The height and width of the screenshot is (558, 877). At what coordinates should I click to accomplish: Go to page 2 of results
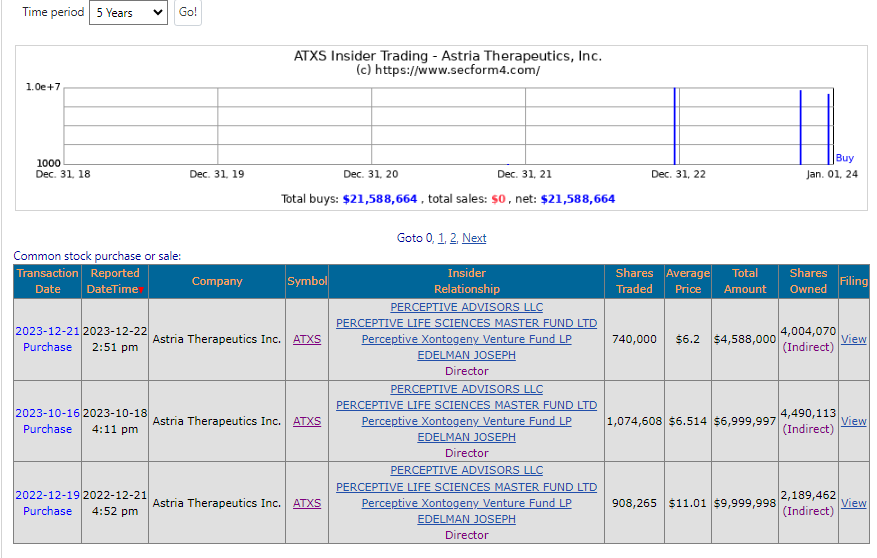coord(453,238)
